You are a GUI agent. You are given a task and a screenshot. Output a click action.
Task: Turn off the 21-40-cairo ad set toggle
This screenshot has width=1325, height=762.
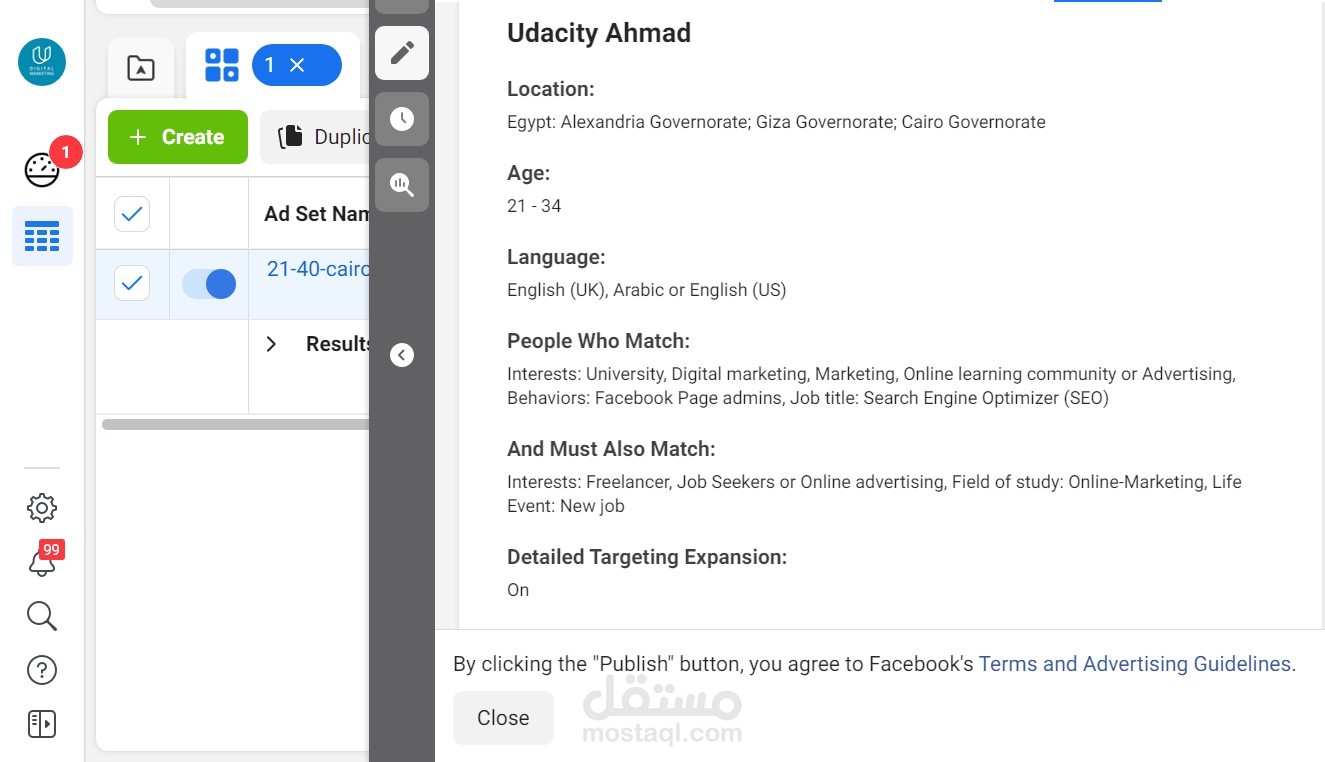pos(209,284)
